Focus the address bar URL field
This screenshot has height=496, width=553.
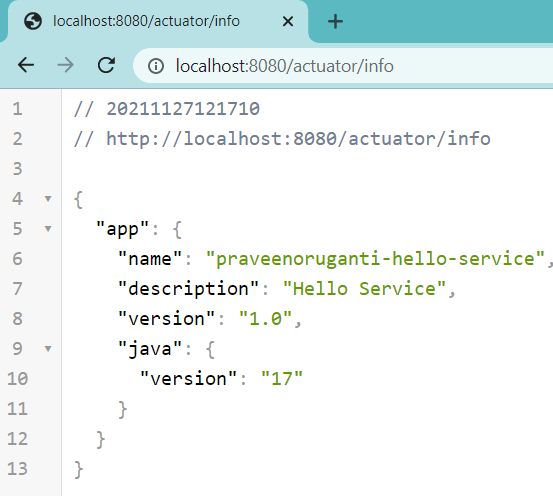pyautogui.click(x=343, y=66)
